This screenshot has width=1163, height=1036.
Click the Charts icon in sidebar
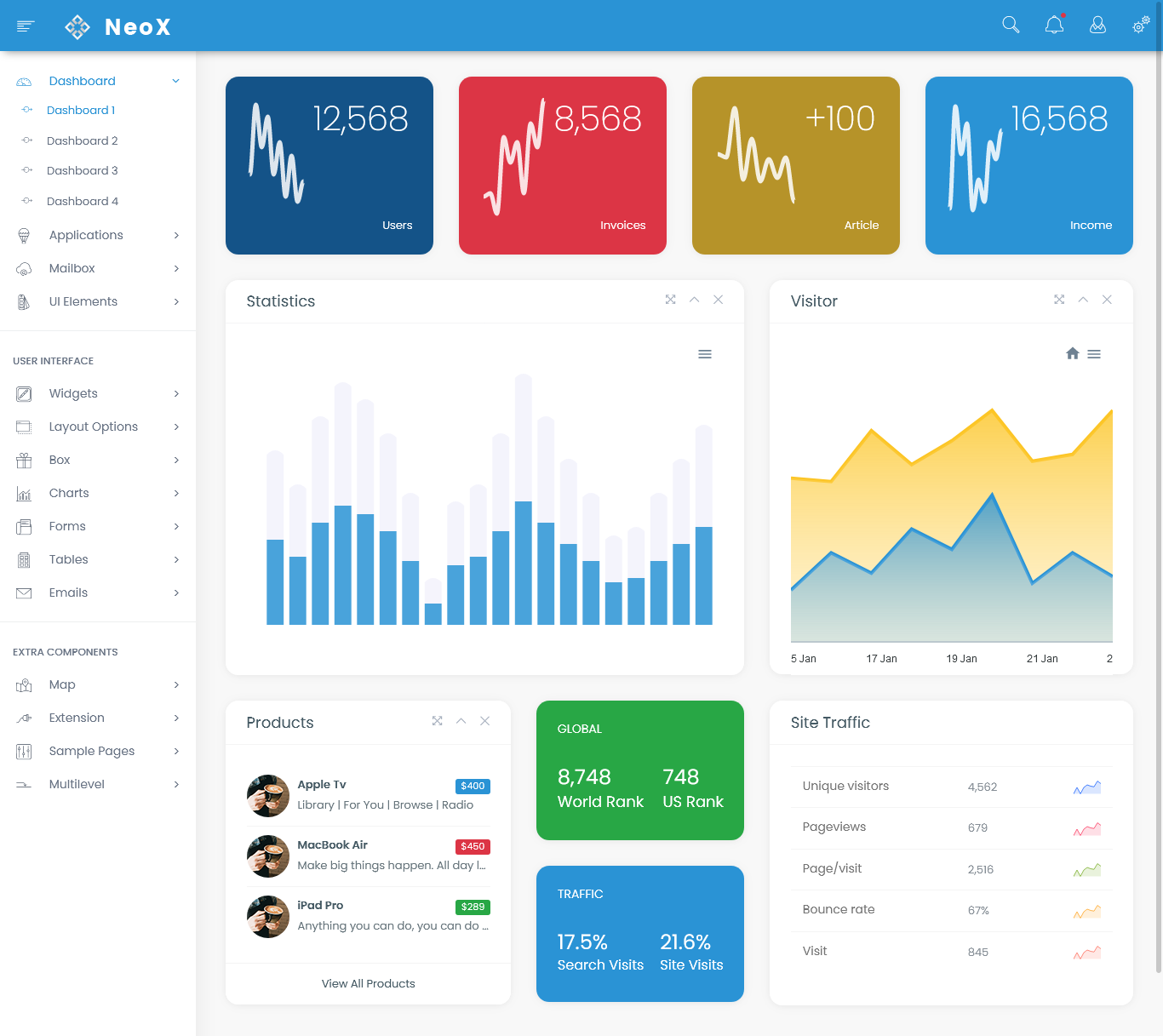click(24, 494)
